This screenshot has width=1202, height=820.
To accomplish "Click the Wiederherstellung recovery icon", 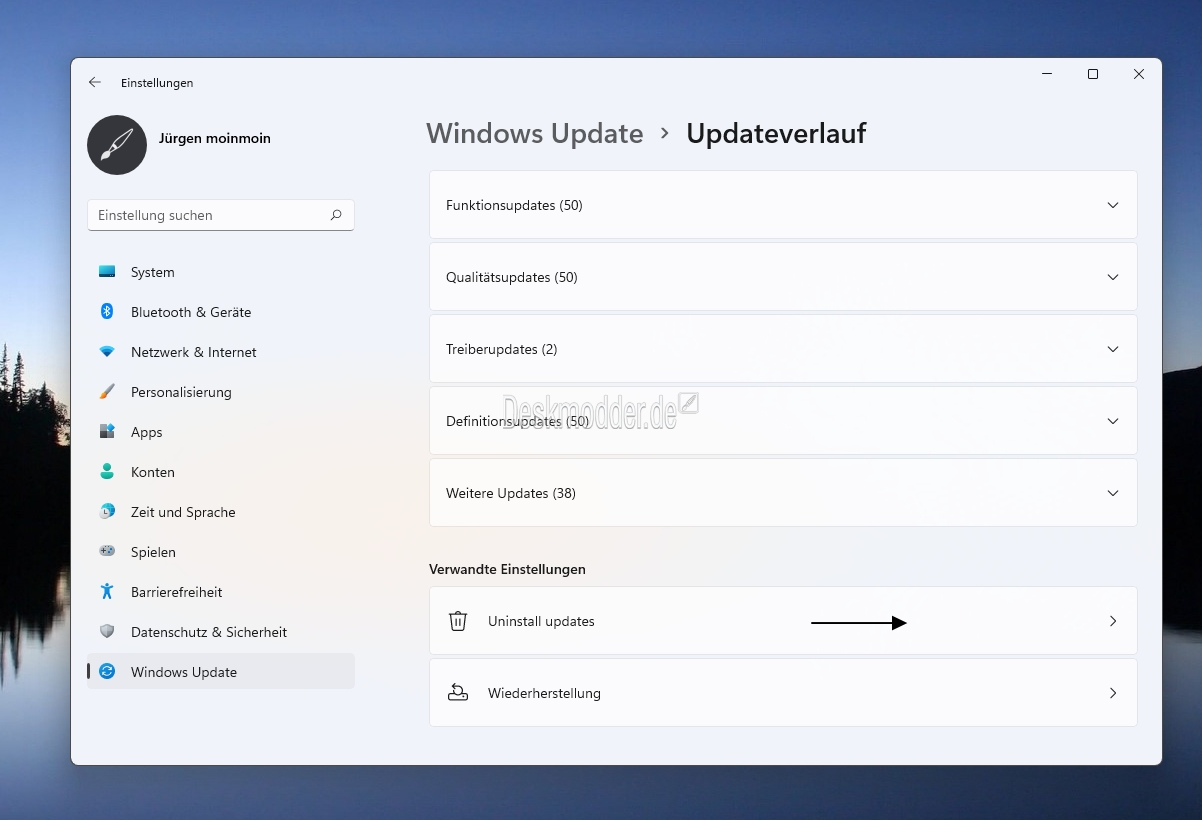I will tap(458, 693).
